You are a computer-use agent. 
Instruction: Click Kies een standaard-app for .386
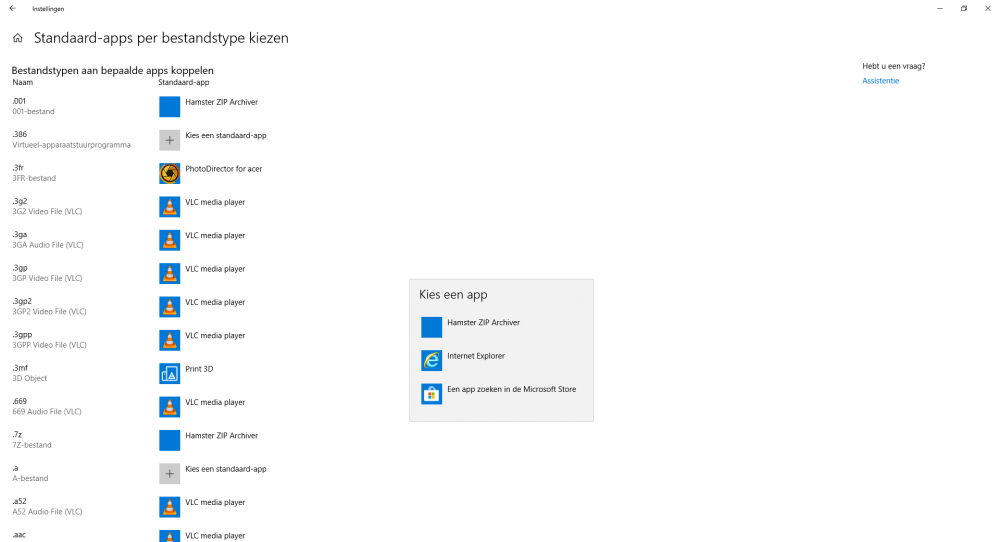click(226, 135)
